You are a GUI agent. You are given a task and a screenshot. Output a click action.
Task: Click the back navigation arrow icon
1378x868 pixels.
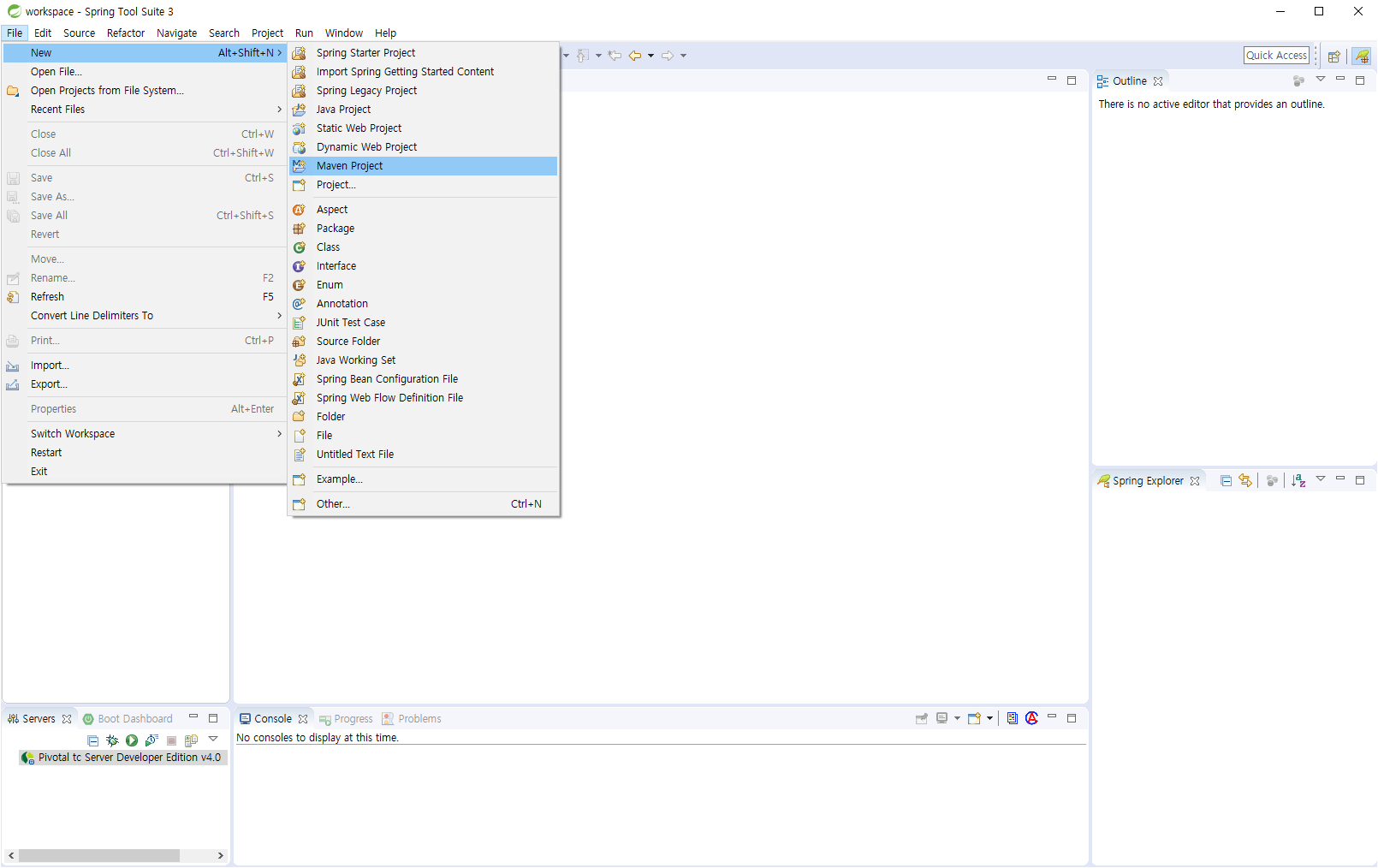coord(635,56)
